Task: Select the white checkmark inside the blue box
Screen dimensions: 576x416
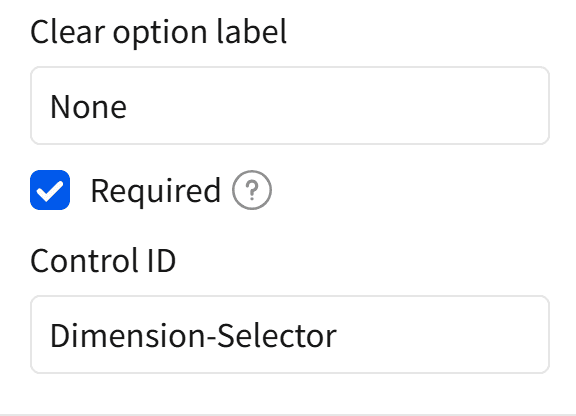Action: click(50, 191)
